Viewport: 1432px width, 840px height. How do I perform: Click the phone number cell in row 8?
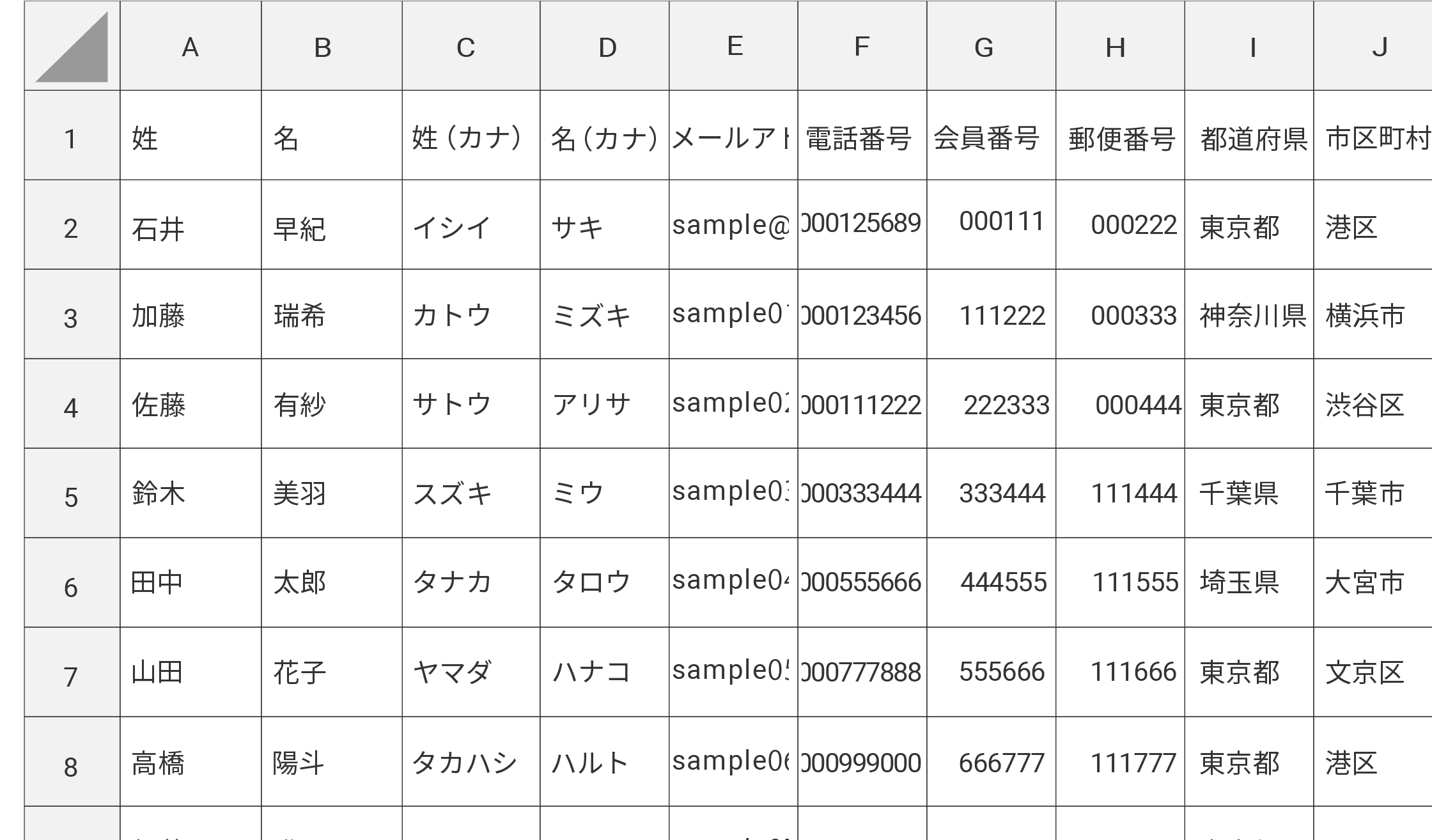[x=862, y=762]
